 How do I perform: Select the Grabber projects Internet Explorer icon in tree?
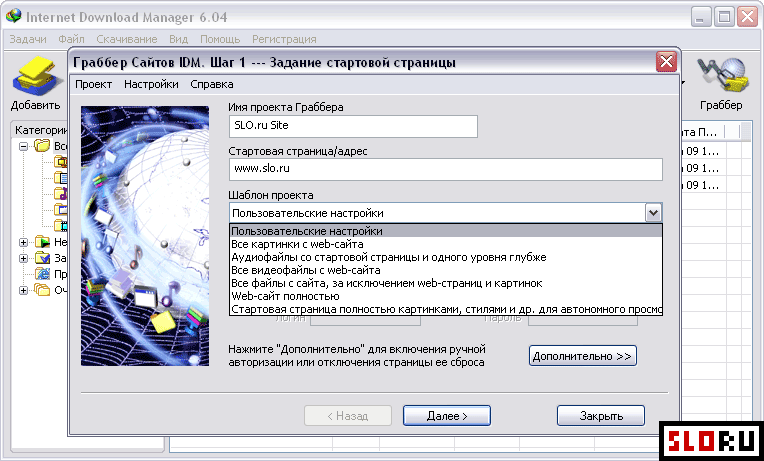(x=42, y=274)
